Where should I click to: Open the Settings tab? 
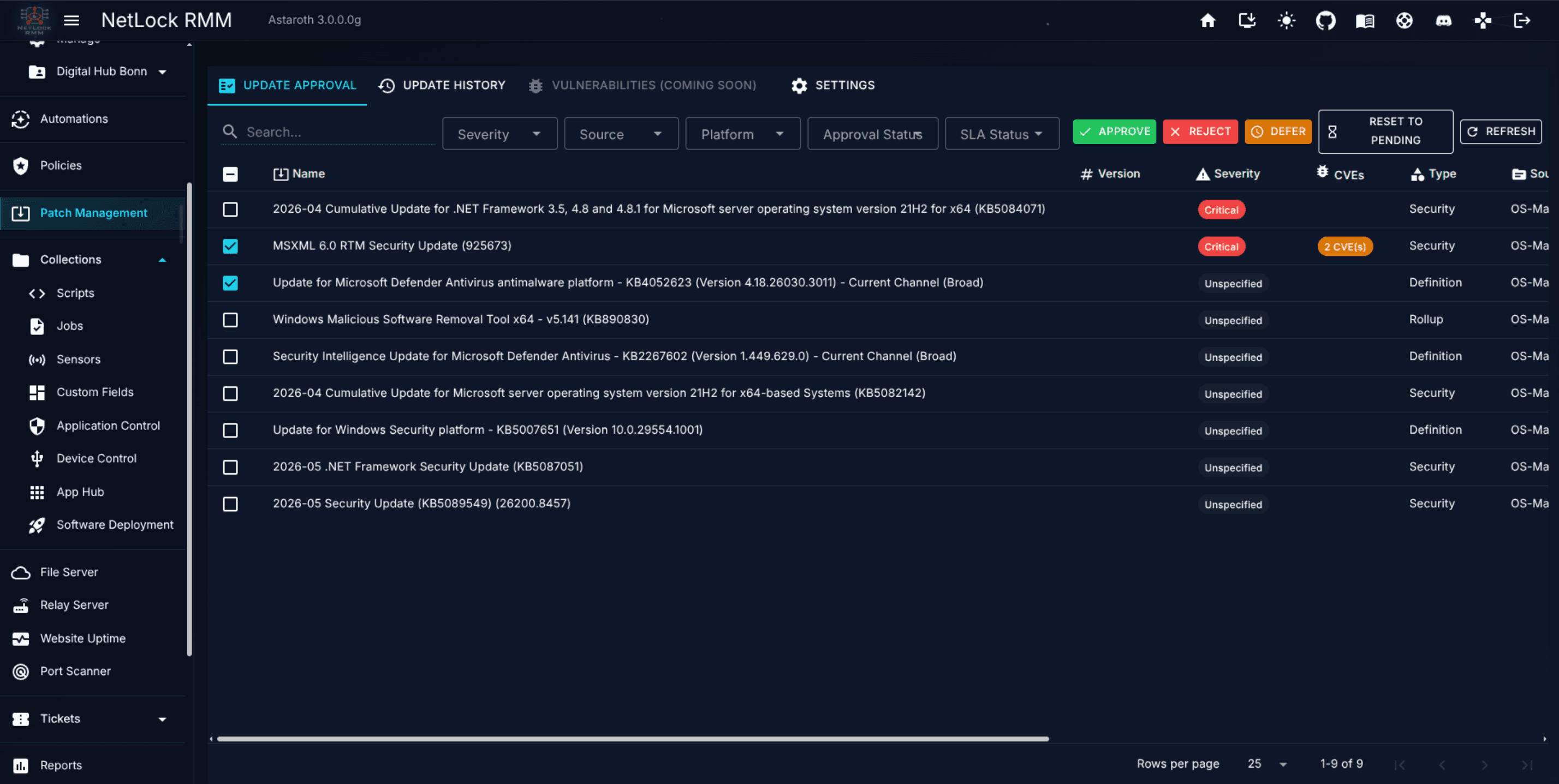pyautogui.click(x=833, y=85)
